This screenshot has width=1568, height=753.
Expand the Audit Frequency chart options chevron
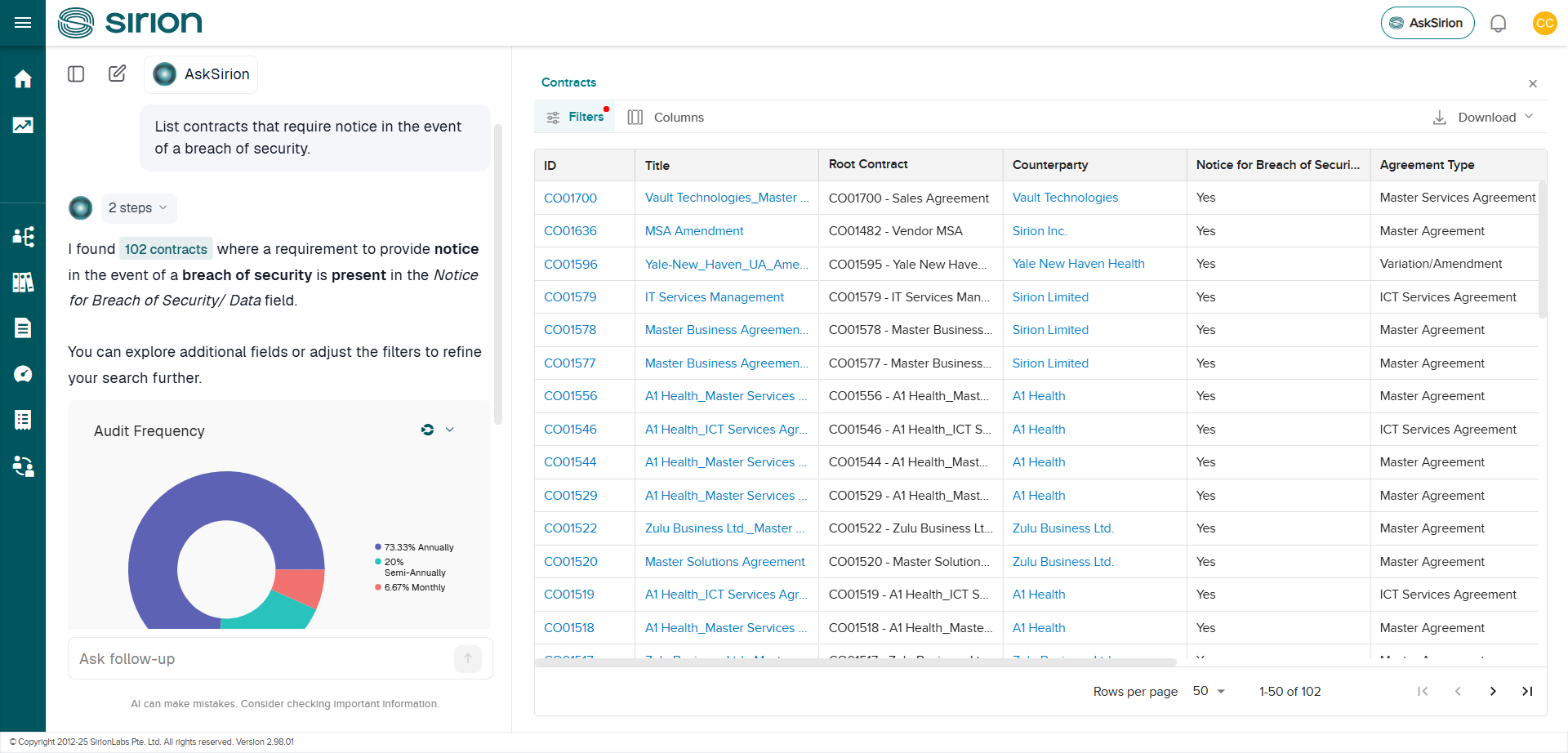point(450,430)
